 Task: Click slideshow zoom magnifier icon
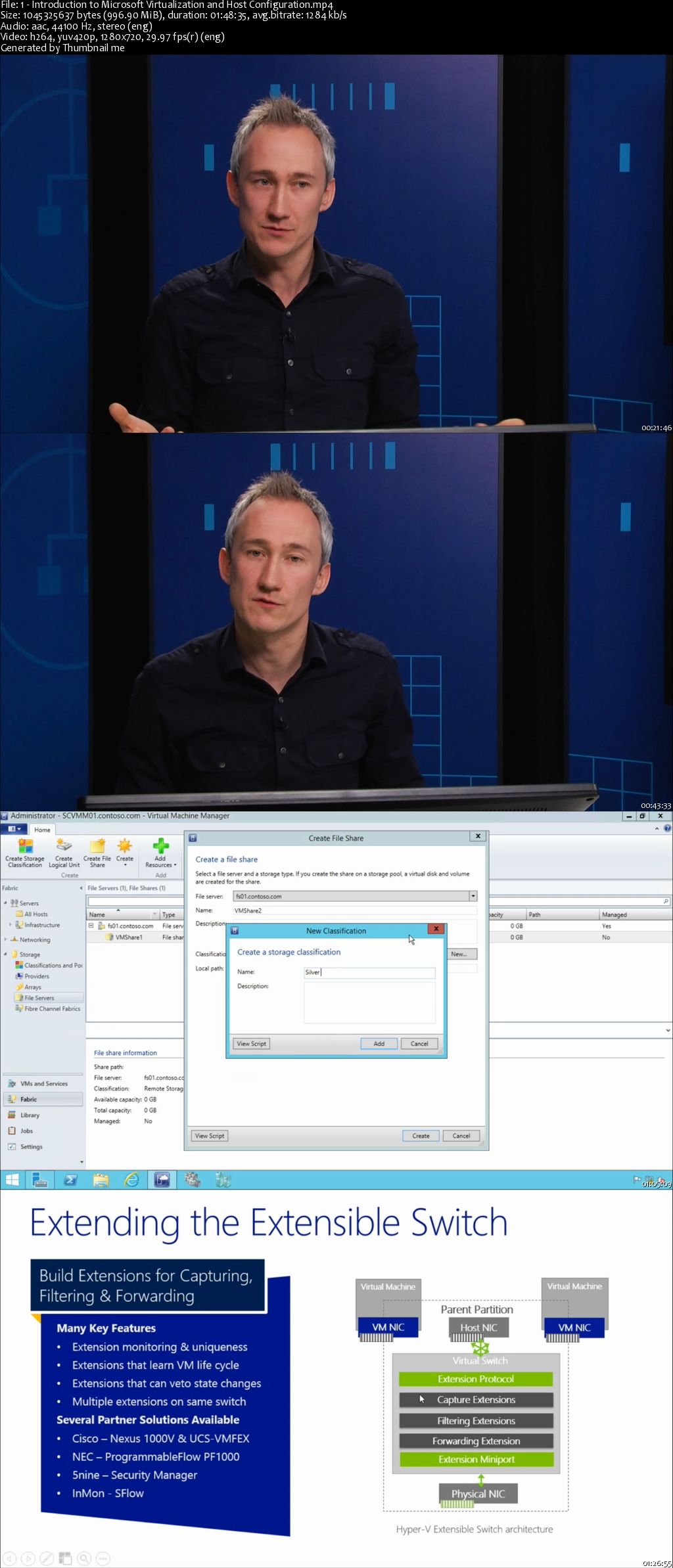(84, 1558)
